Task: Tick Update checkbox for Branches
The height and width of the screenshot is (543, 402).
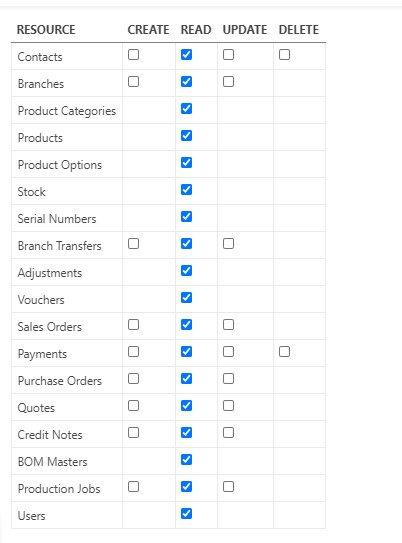Action: point(228,82)
